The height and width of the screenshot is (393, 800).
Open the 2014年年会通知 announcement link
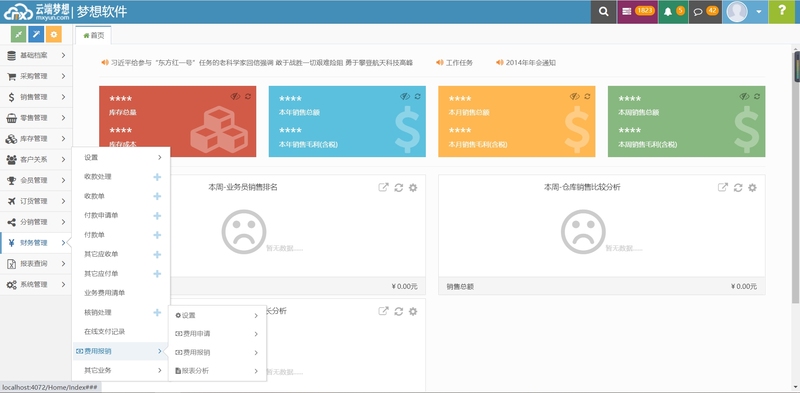531,63
